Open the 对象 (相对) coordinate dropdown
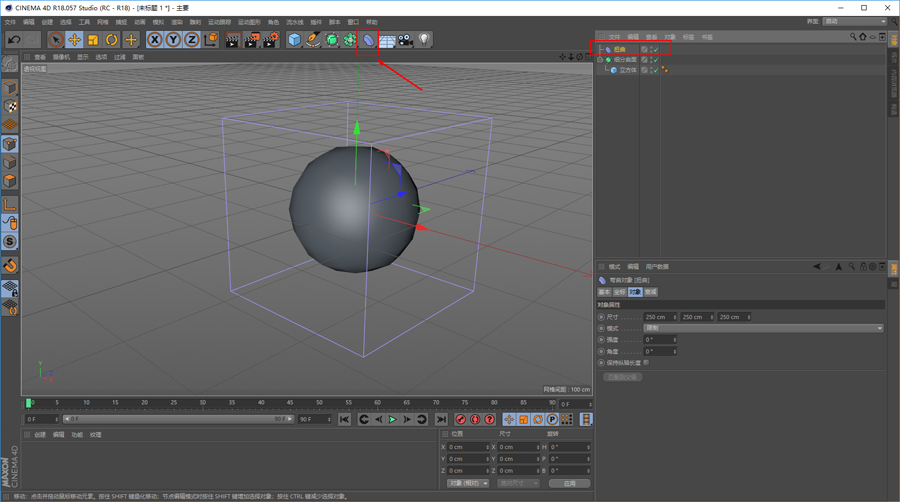This screenshot has width=900, height=502. pyautogui.click(x=468, y=483)
